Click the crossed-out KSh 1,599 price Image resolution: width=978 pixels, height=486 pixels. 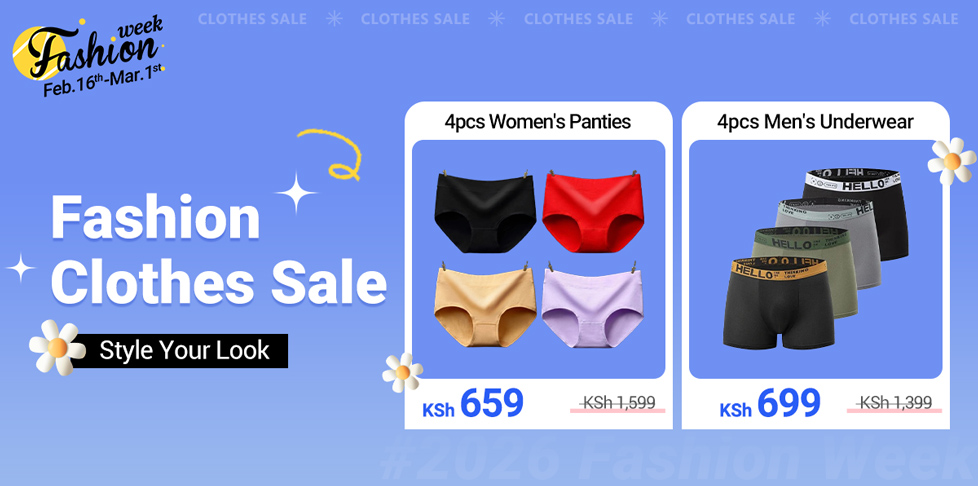617,403
